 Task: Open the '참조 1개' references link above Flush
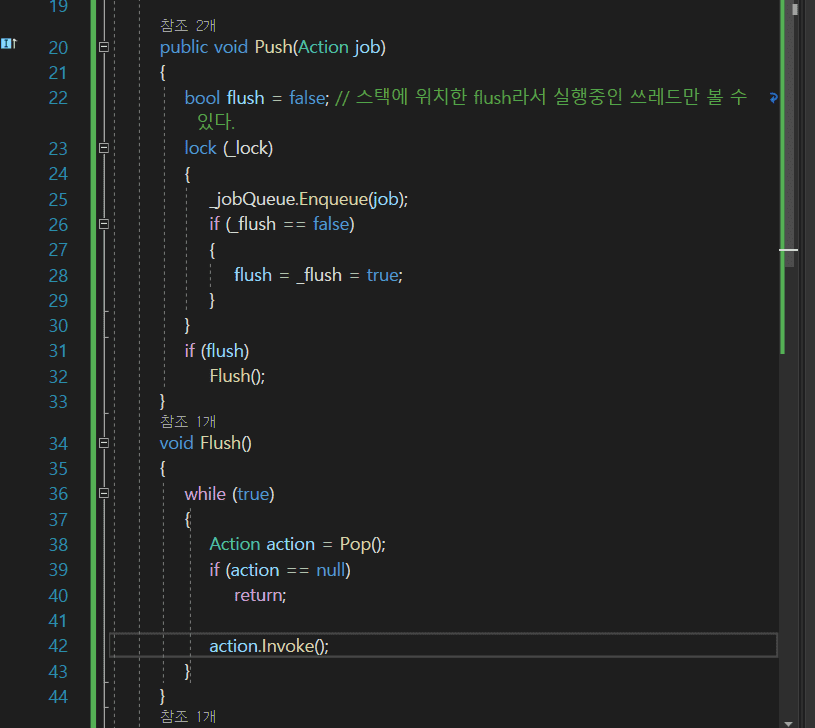click(188, 421)
